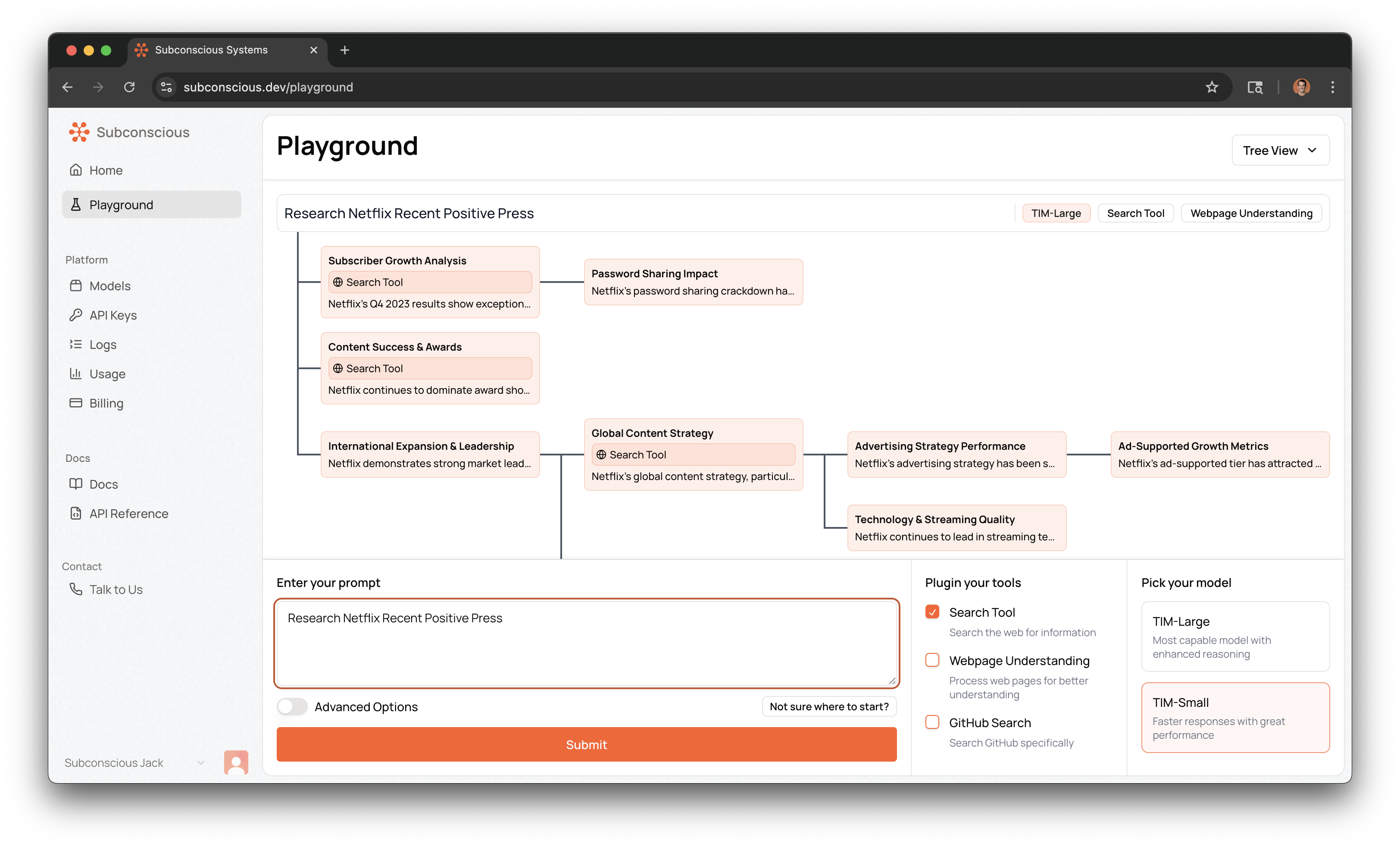Click the Subconscious logo icon
This screenshot has height=847, width=1400.
tap(79, 132)
